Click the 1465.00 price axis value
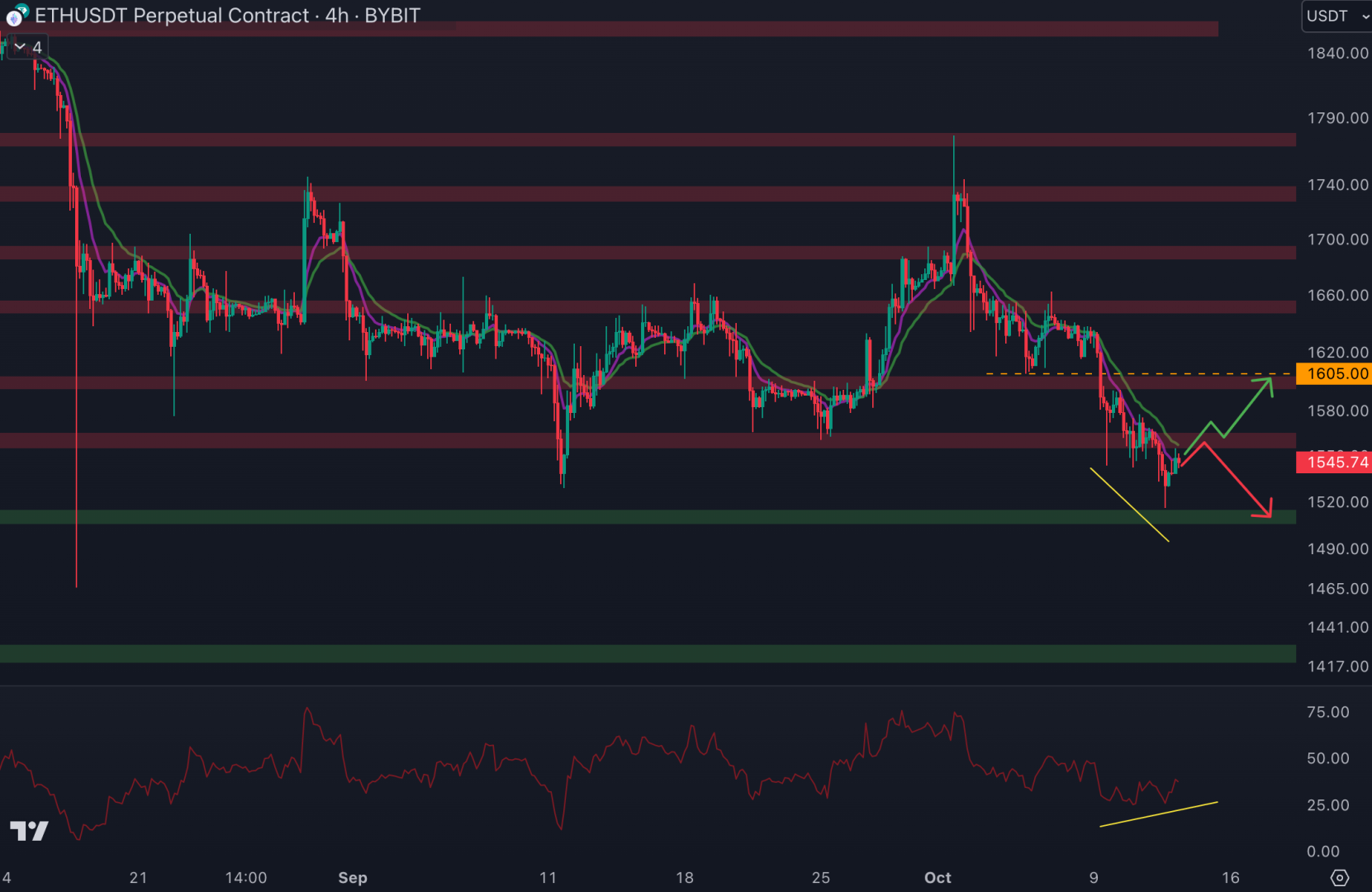 pos(1337,589)
